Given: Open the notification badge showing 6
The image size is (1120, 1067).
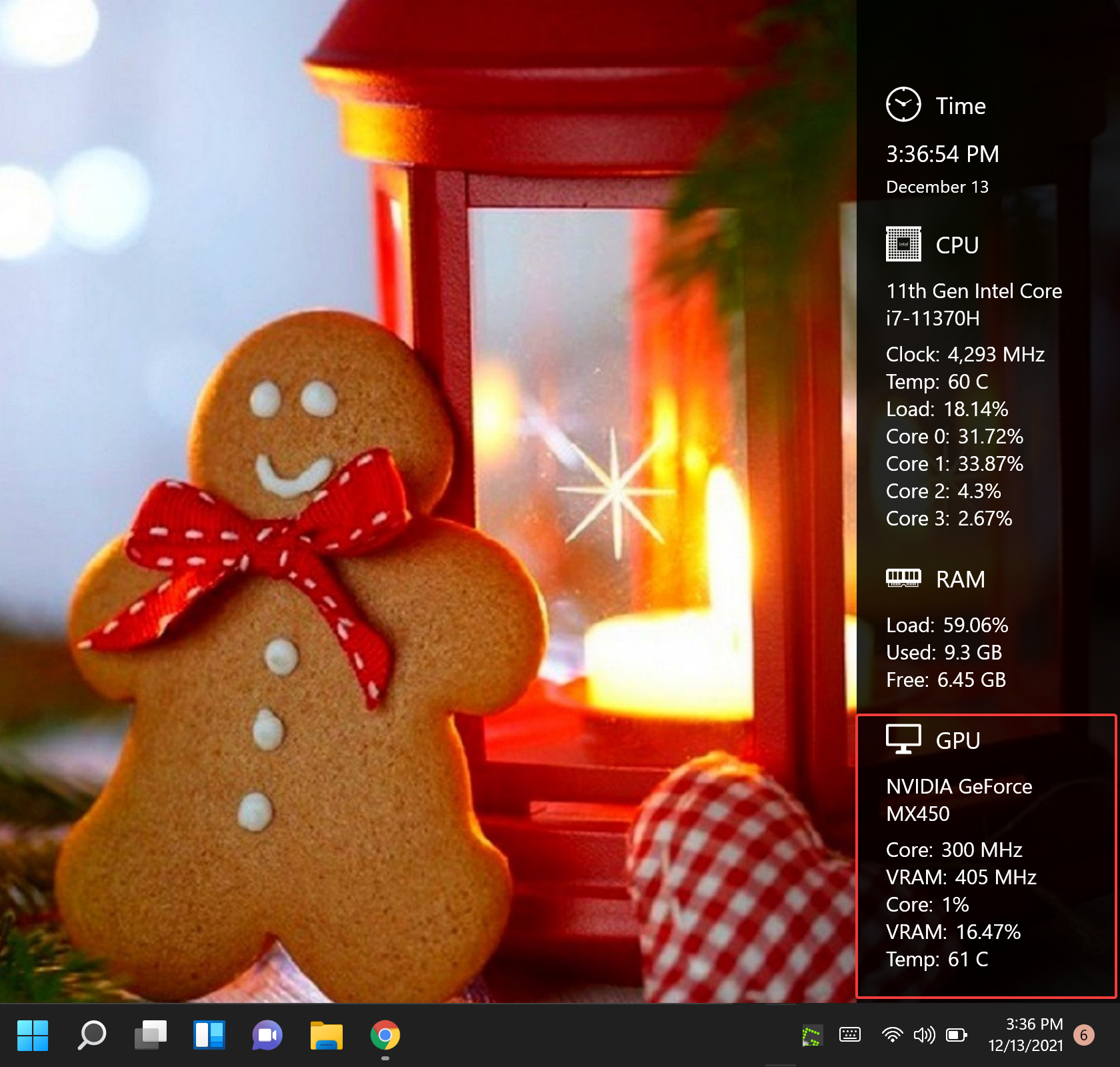Looking at the screenshot, I should pos(1084,1035).
